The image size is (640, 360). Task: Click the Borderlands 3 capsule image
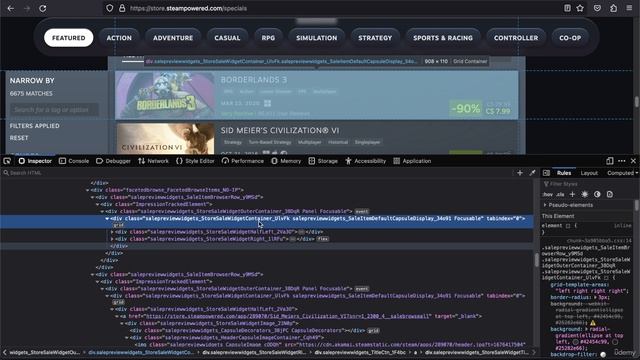165,95
